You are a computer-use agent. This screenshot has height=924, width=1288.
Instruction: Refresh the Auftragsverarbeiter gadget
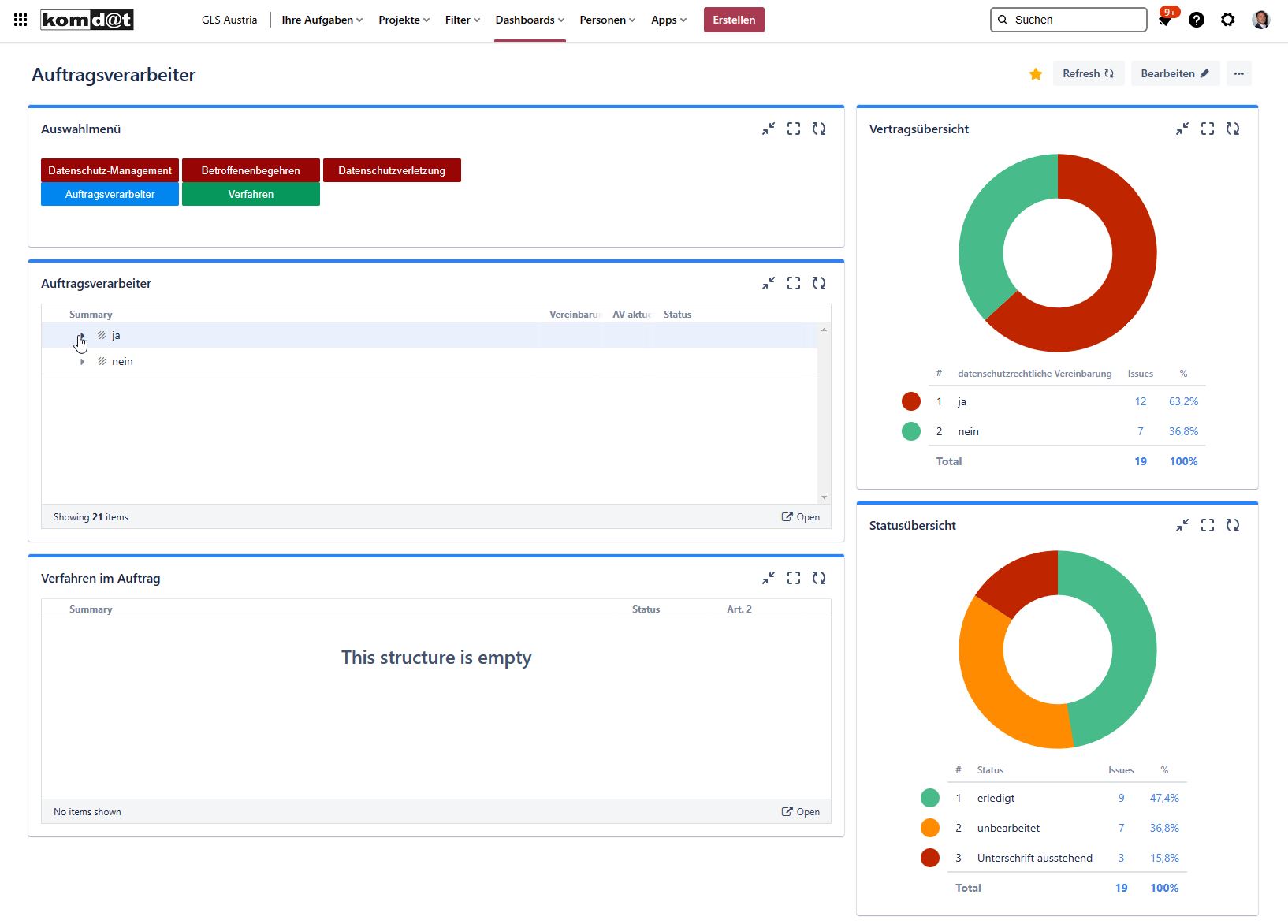tap(819, 283)
